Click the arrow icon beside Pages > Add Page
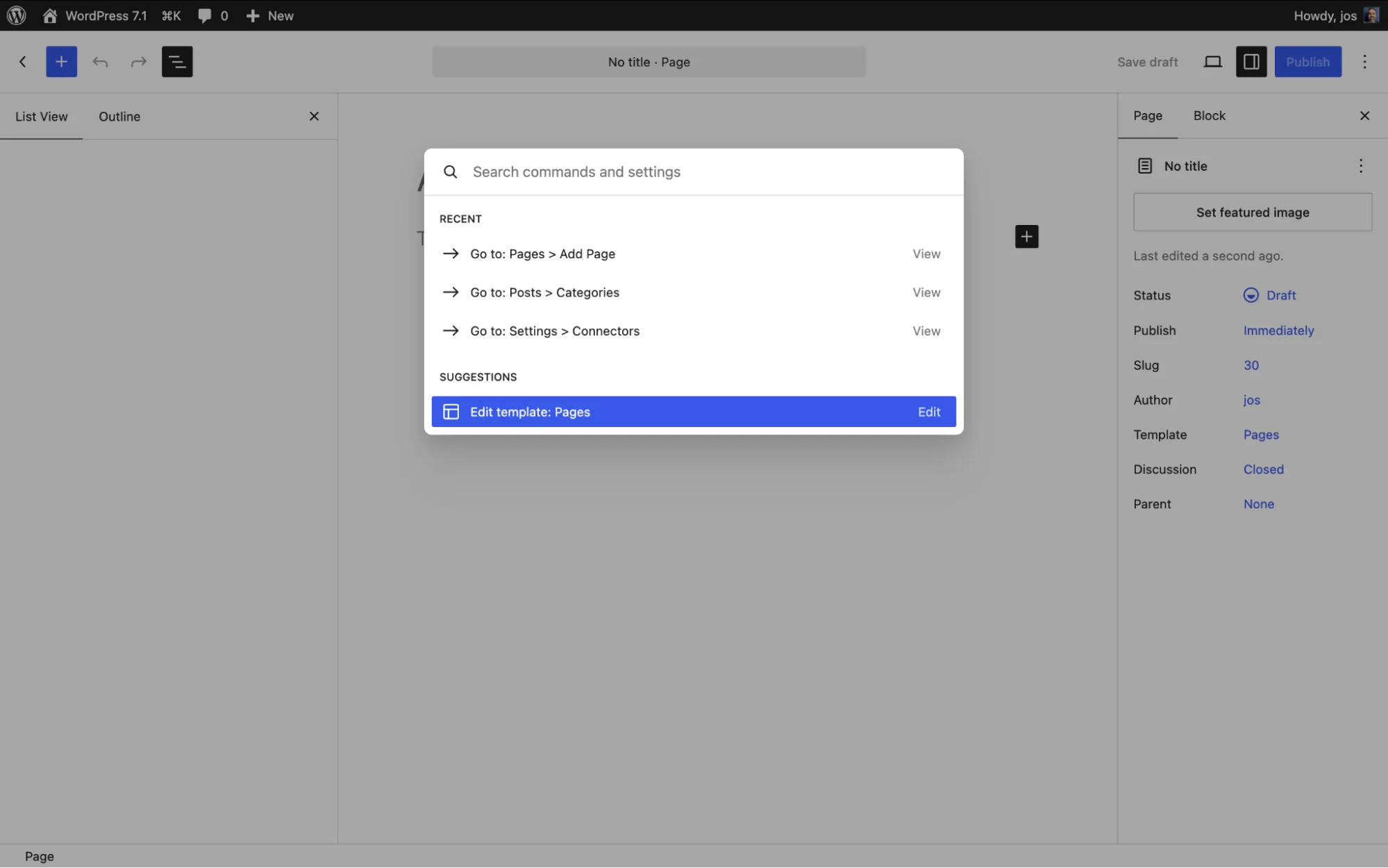This screenshot has width=1388, height=868. coord(451,253)
